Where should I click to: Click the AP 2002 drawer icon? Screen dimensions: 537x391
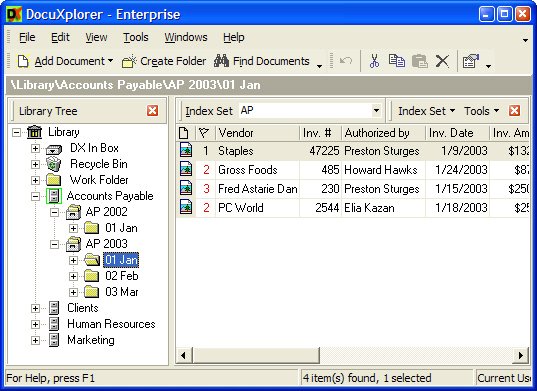point(73,212)
